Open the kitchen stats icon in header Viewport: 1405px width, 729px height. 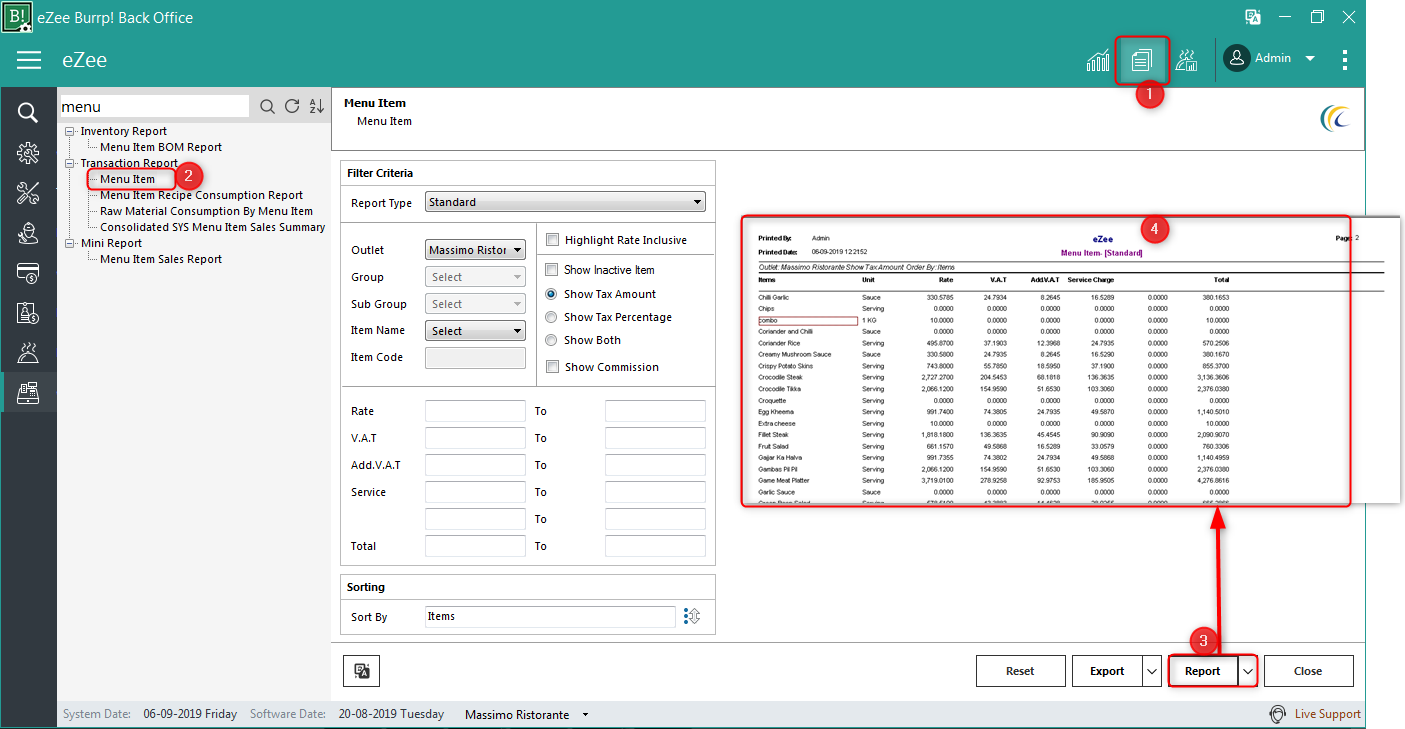(1186, 60)
